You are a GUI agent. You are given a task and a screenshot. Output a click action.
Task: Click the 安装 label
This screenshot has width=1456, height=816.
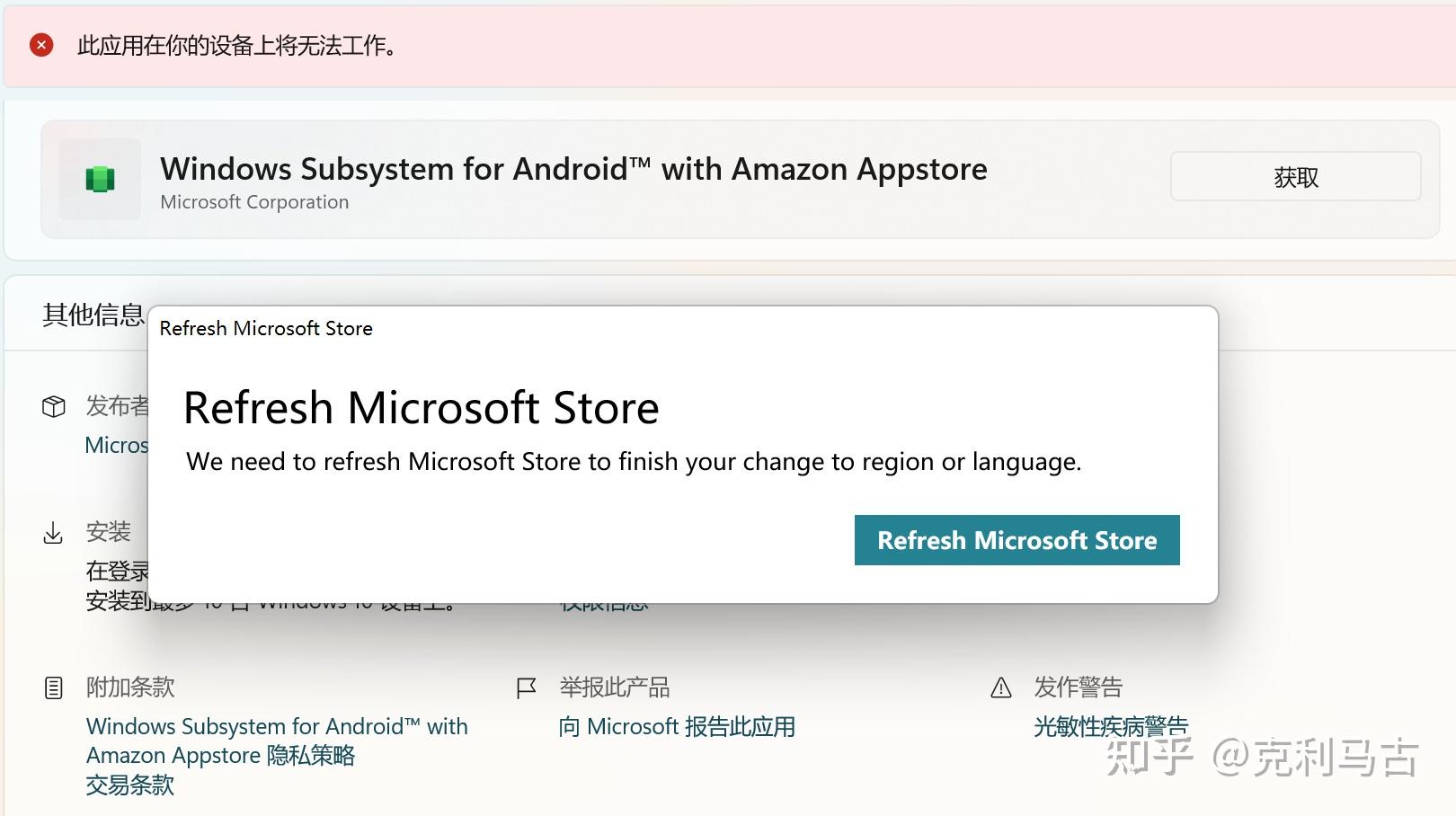pyautogui.click(x=108, y=532)
